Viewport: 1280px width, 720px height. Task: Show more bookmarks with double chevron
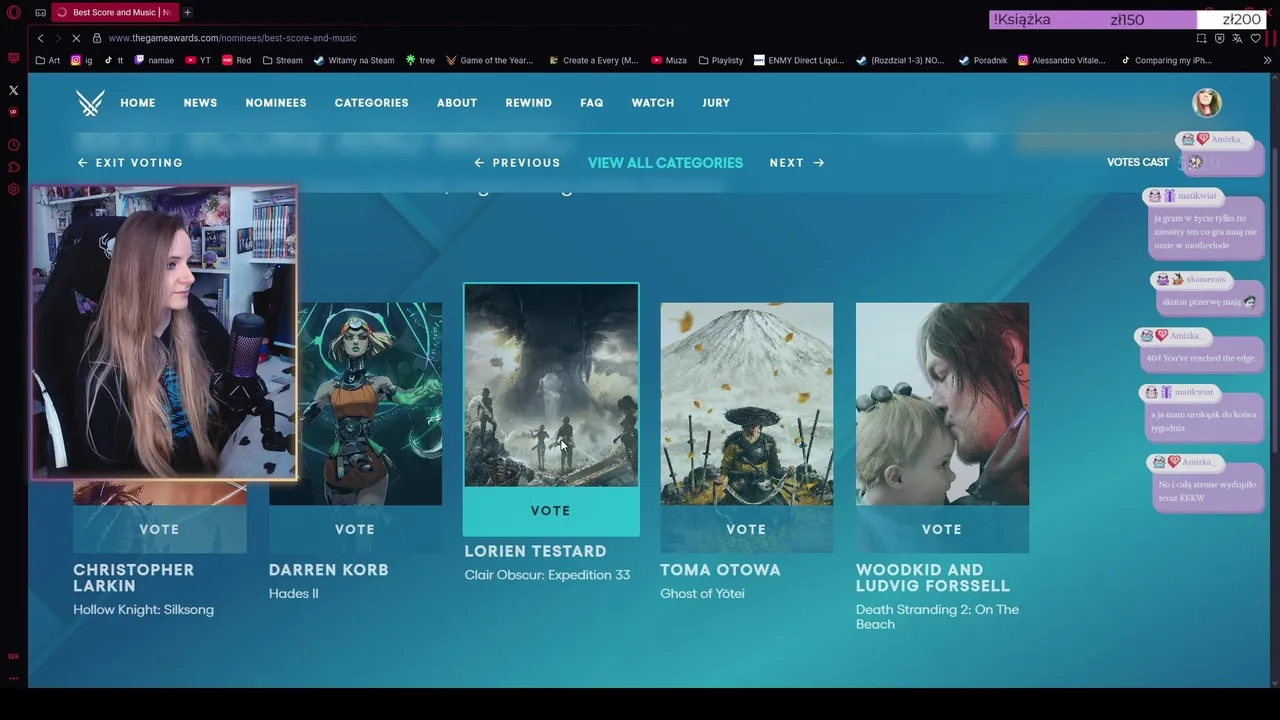pyautogui.click(x=1267, y=60)
